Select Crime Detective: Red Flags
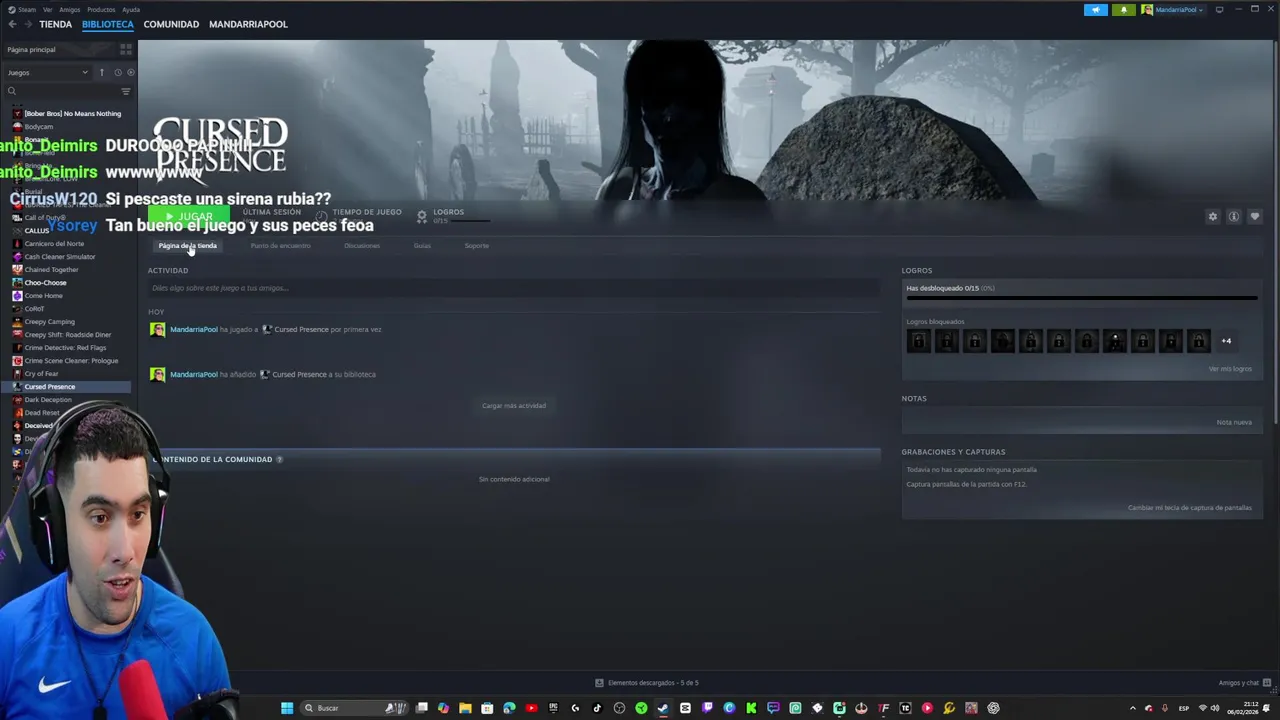 coord(65,348)
